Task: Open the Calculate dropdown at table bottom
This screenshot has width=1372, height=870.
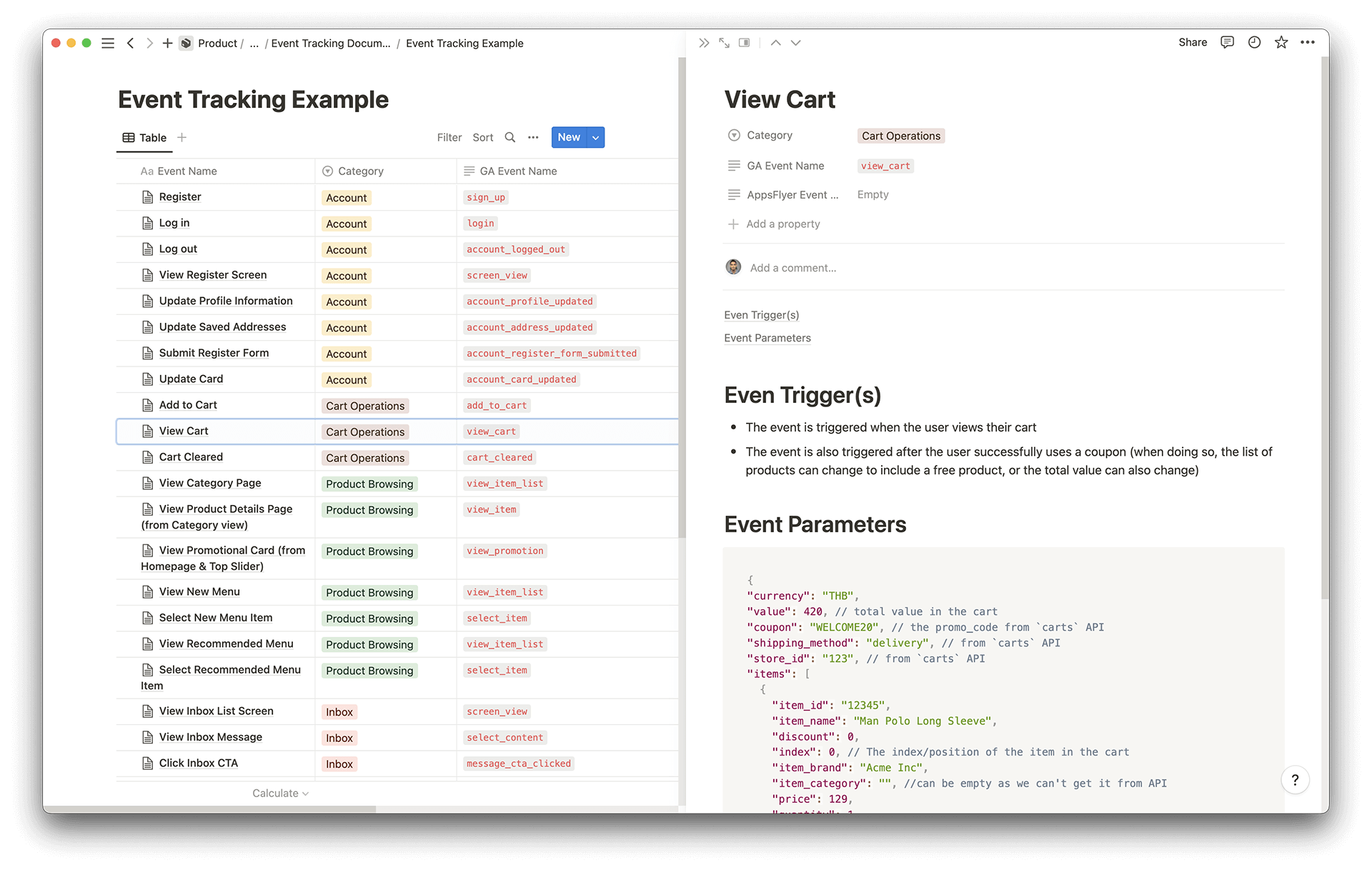Action: (x=280, y=793)
